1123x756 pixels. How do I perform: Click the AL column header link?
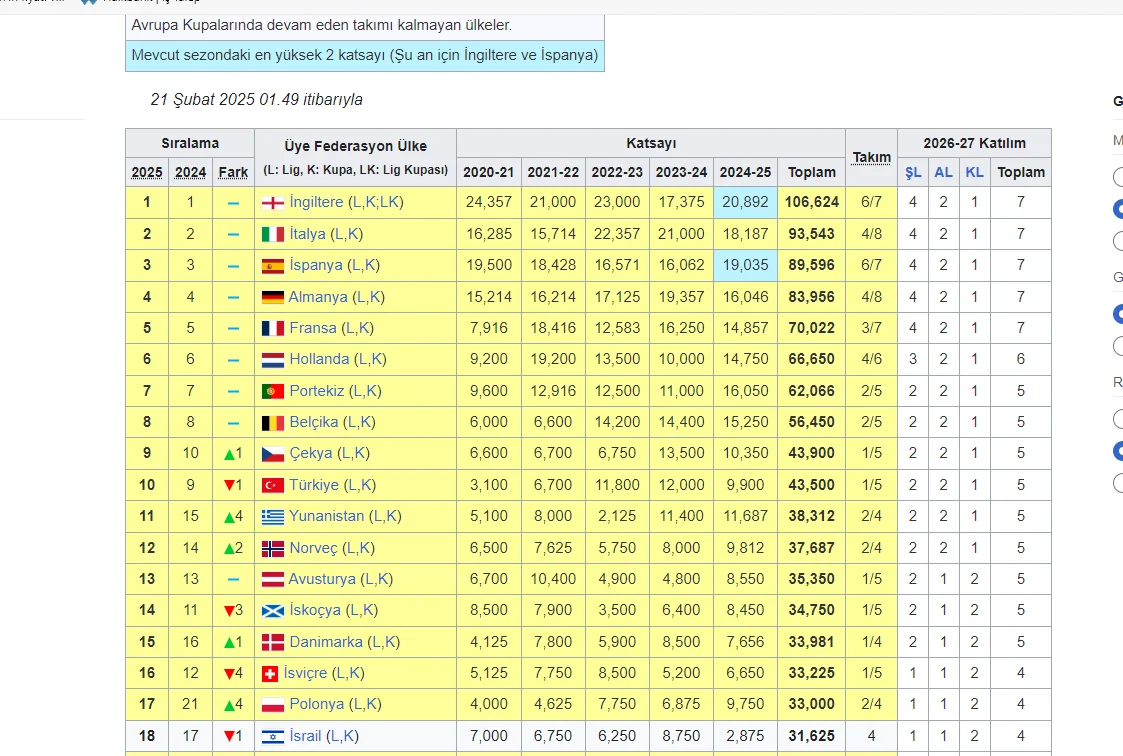pos(943,172)
